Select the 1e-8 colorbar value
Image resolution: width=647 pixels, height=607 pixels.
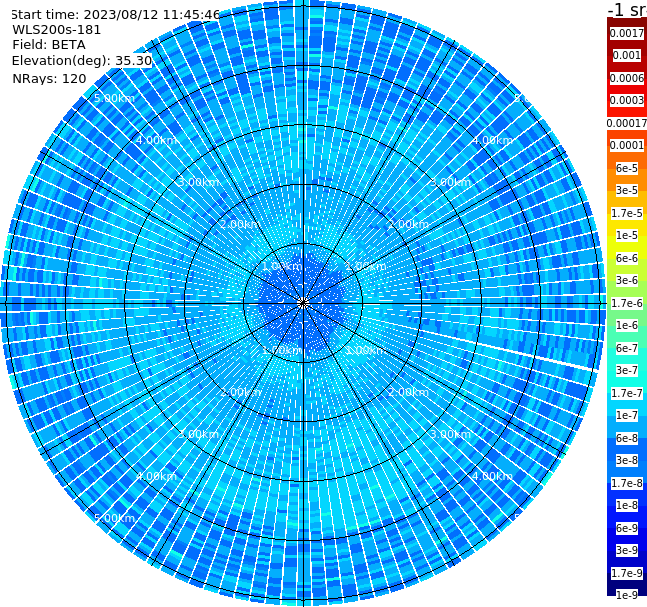pos(627,505)
